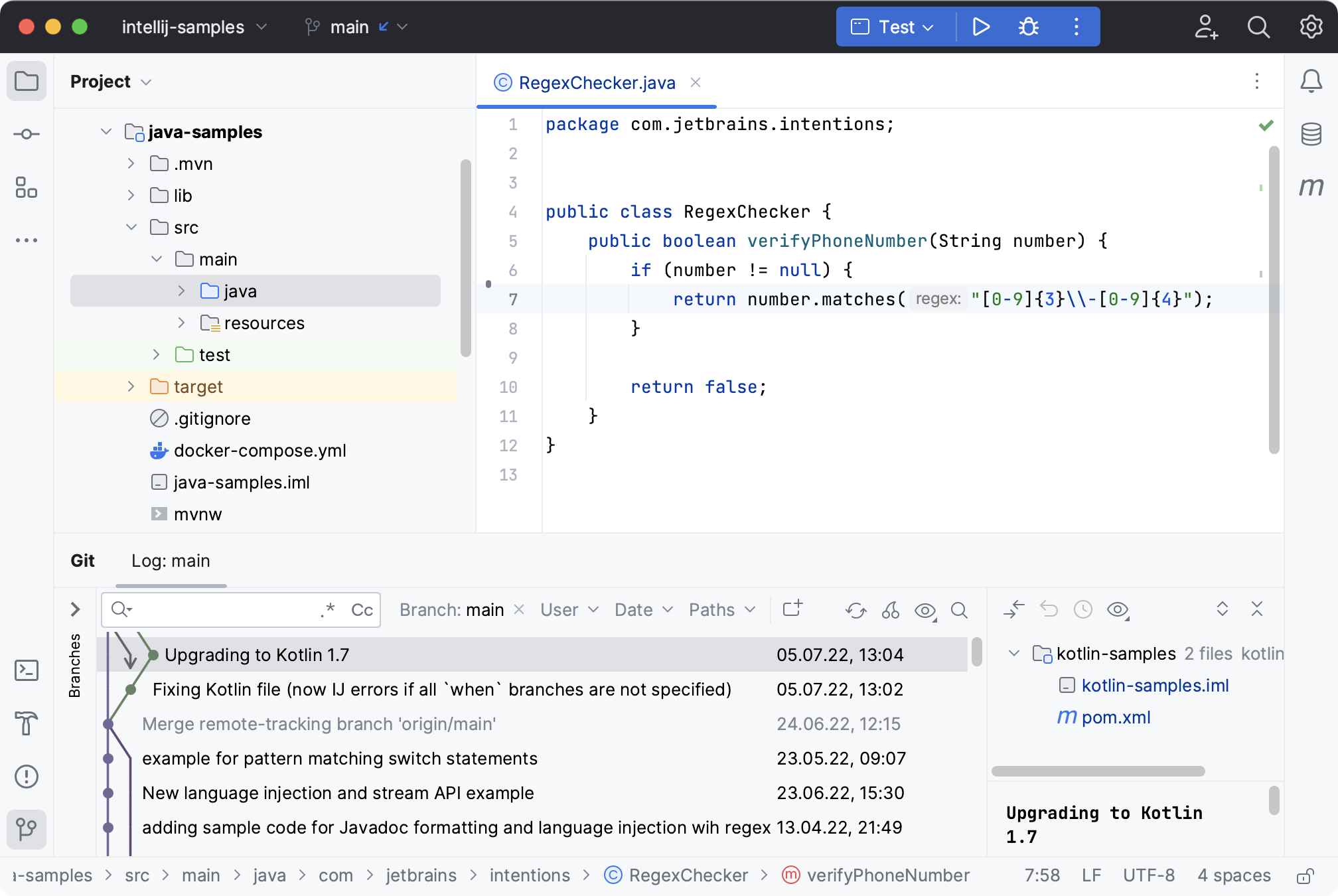Click the history clock icon in commit details
This screenshot has width=1338, height=896.
pos(1083,609)
